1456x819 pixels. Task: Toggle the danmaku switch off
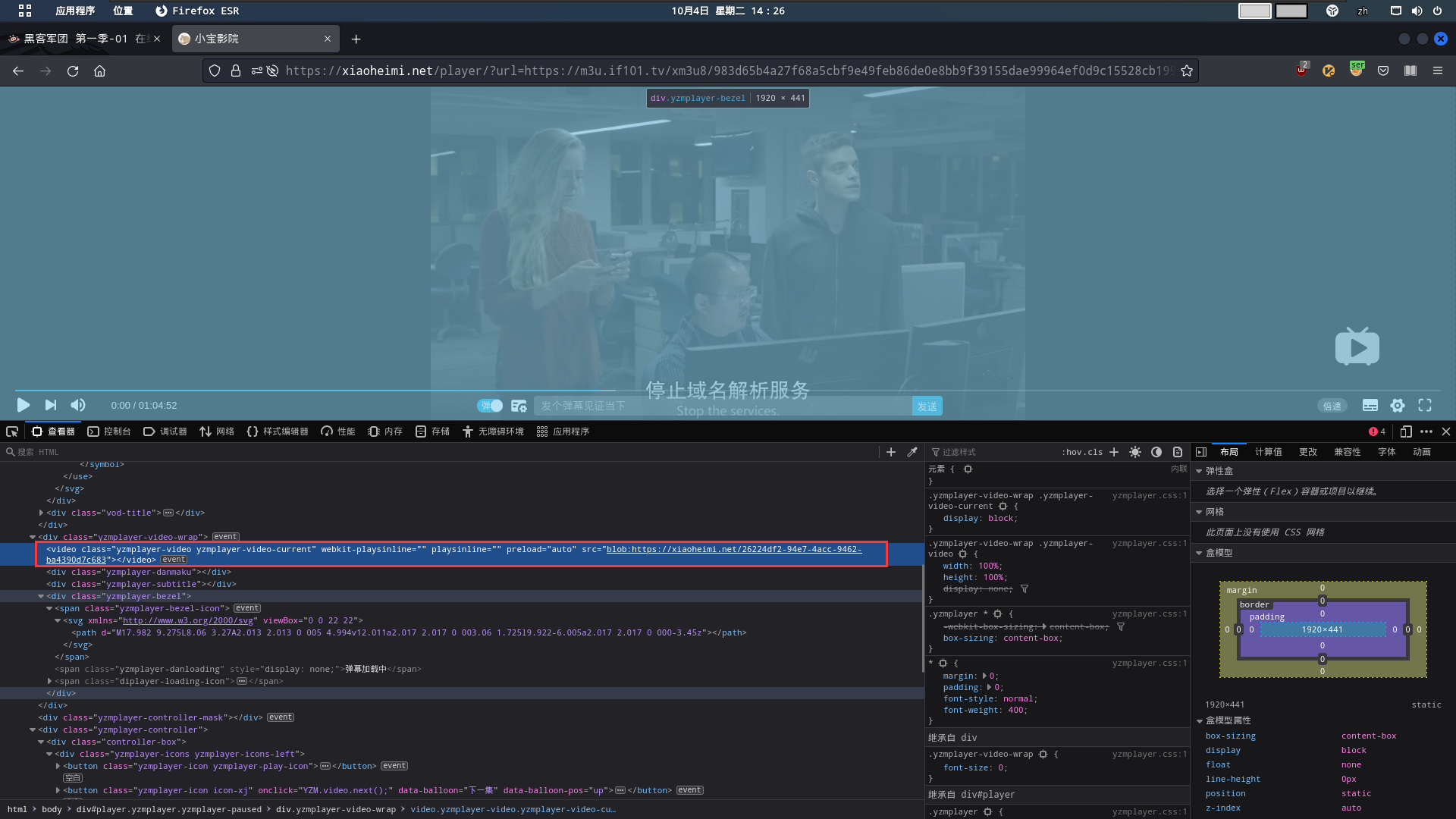coord(490,406)
